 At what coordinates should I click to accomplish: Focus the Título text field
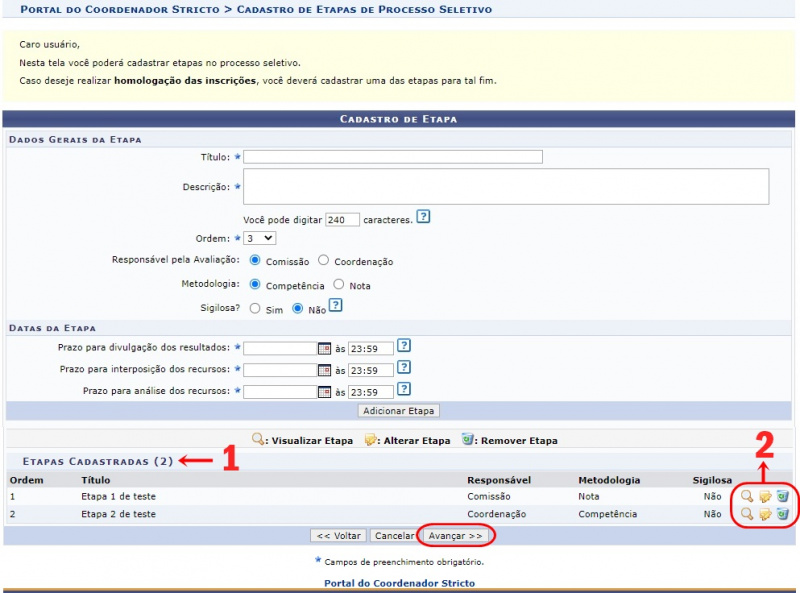click(x=393, y=157)
